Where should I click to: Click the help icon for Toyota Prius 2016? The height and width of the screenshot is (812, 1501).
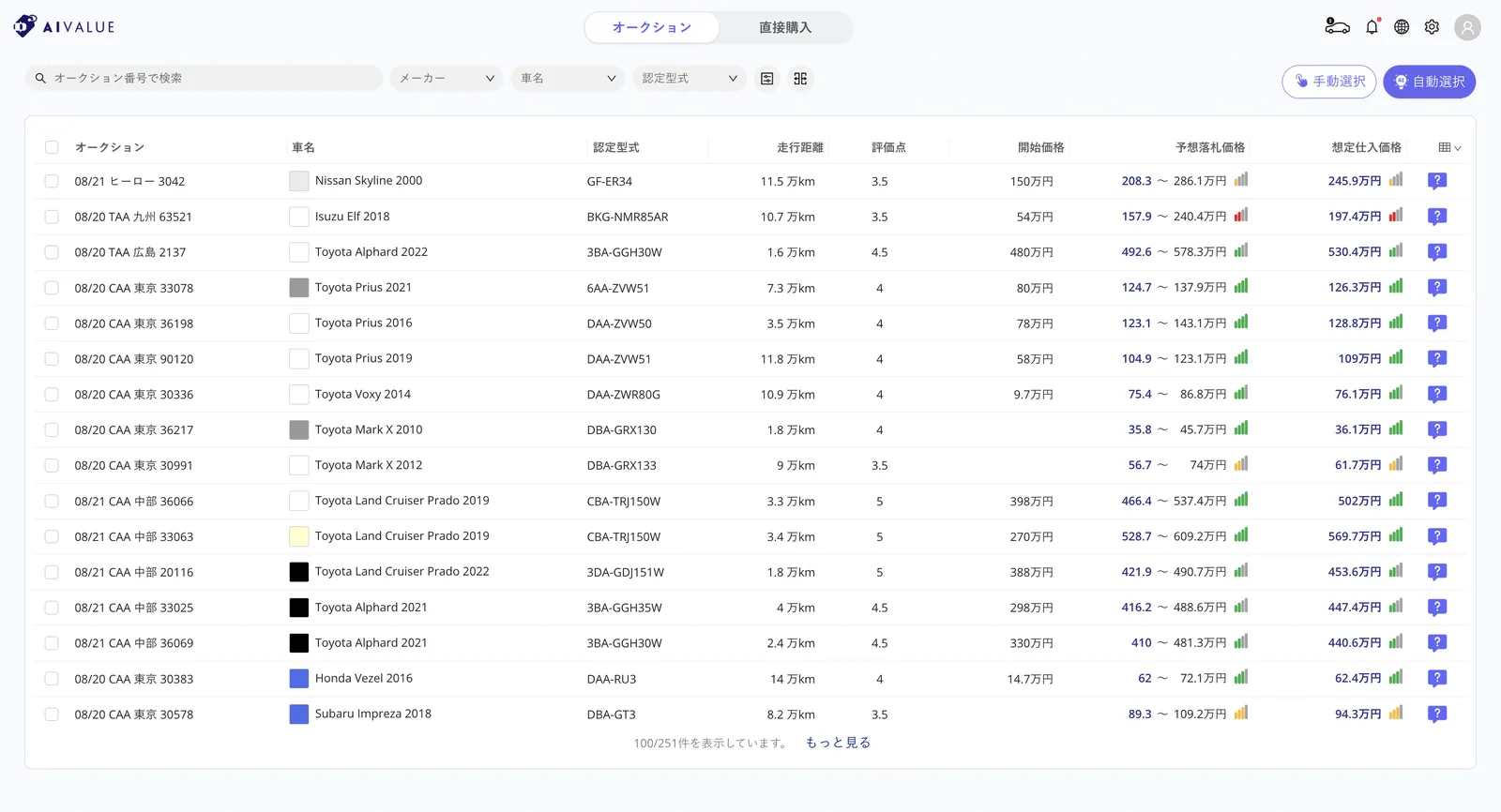[1436, 323]
